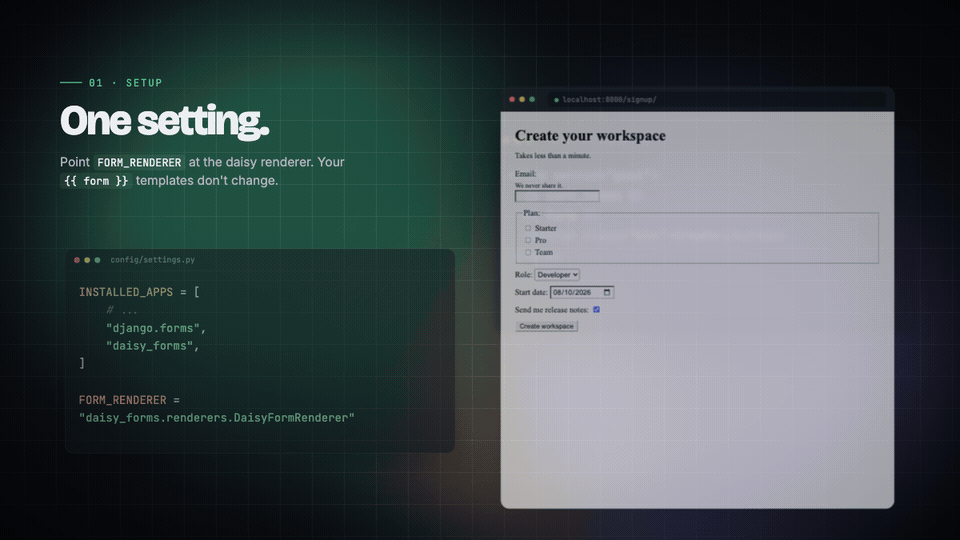Image resolution: width=960 pixels, height=540 pixels.
Task: Close the browser window with red dot
Action: pos(512,99)
